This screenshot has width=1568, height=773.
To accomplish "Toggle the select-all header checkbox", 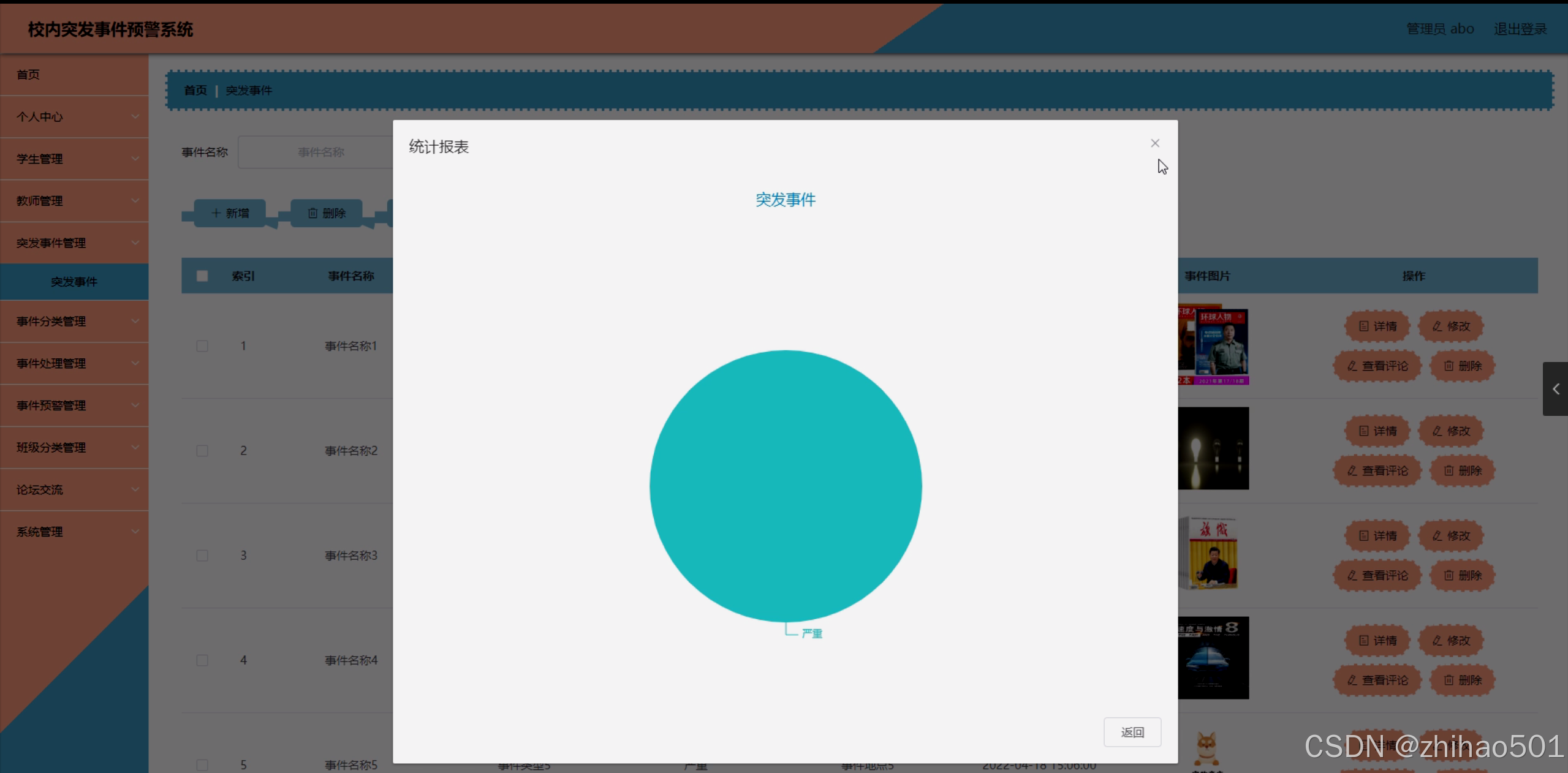I will pyautogui.click(x=202, y=276).
